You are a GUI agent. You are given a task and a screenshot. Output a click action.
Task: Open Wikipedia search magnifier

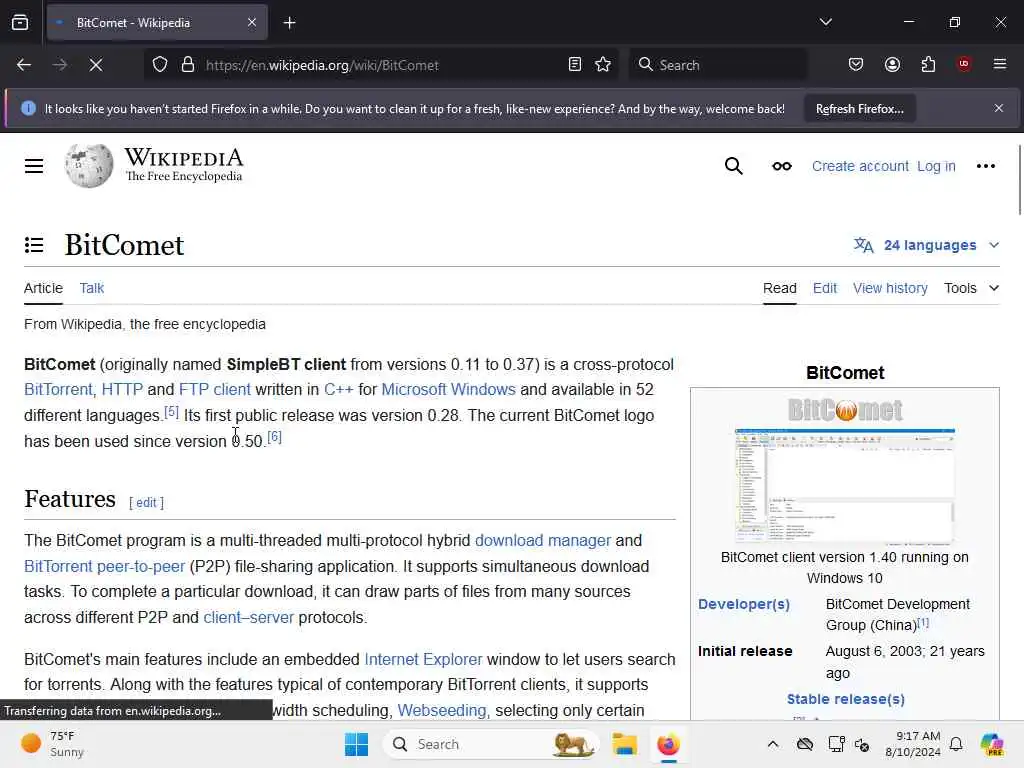[x=733, y=166]
